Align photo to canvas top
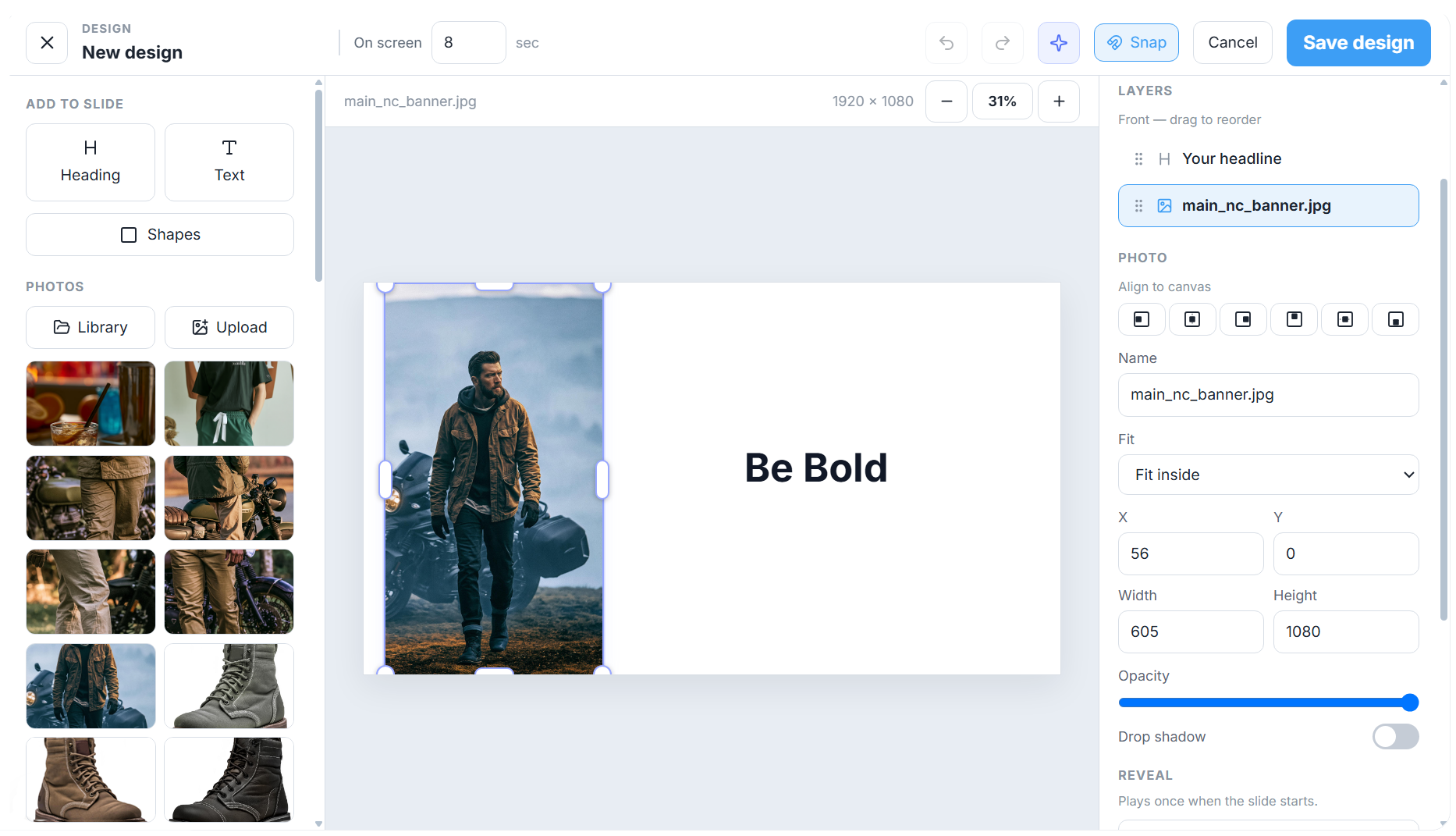The width and height of the screenshot is (1456, 836). [x=1294, y=319]
